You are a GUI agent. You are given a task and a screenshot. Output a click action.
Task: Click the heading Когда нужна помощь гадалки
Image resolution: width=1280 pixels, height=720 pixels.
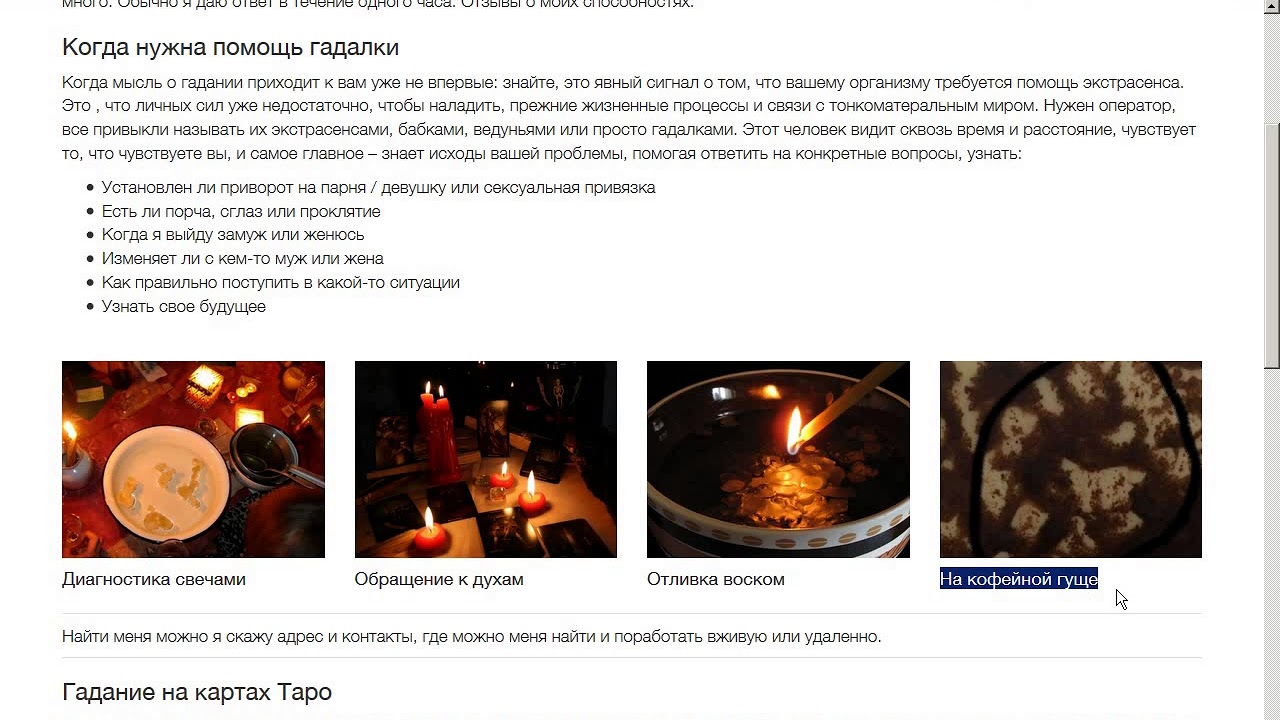(230, 47)
